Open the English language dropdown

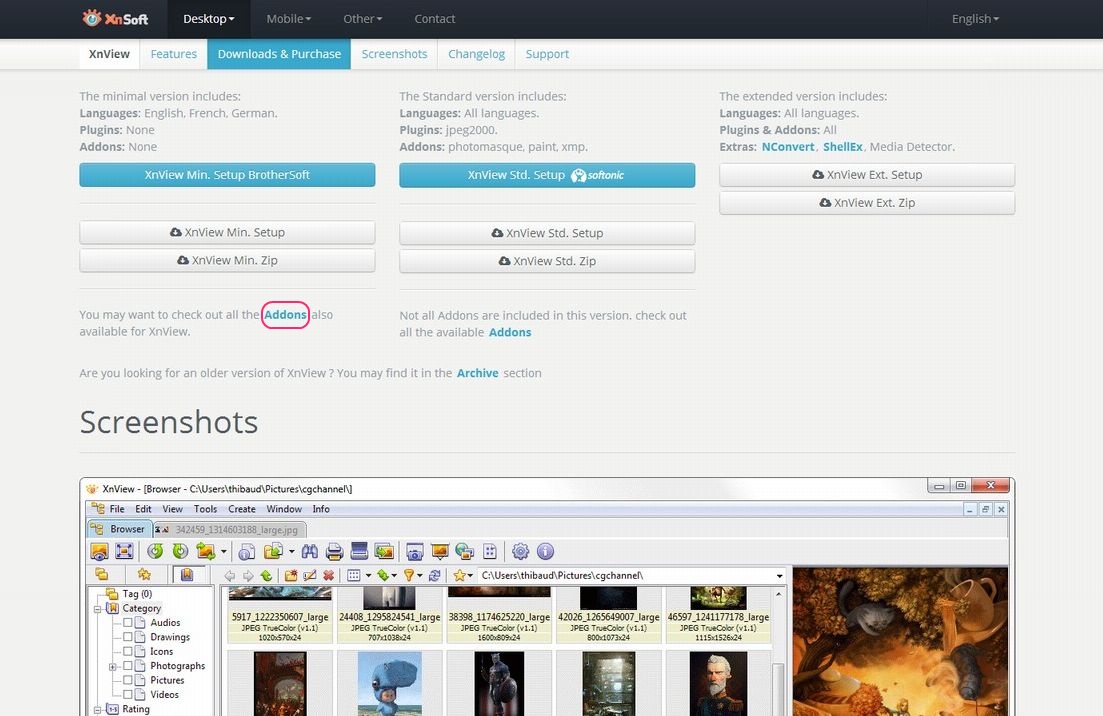pos(975,18)
